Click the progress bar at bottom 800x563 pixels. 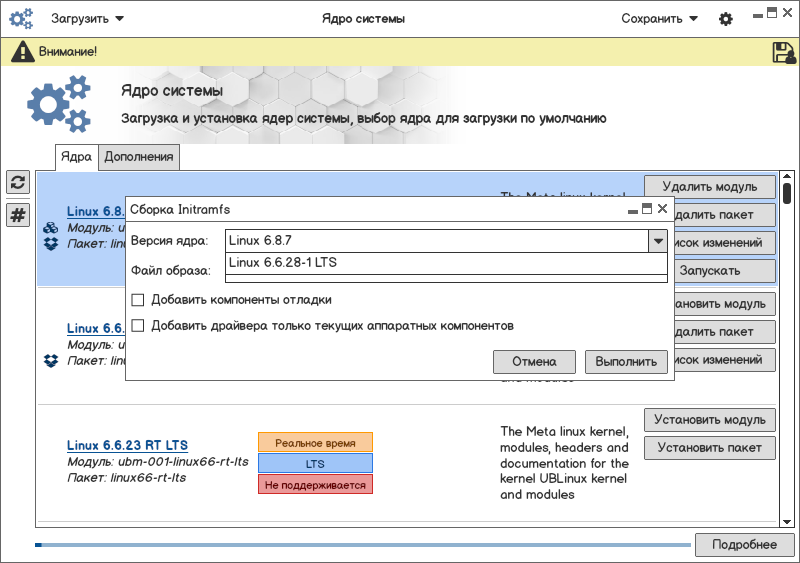pyautogui.click(x=363, y=545)
